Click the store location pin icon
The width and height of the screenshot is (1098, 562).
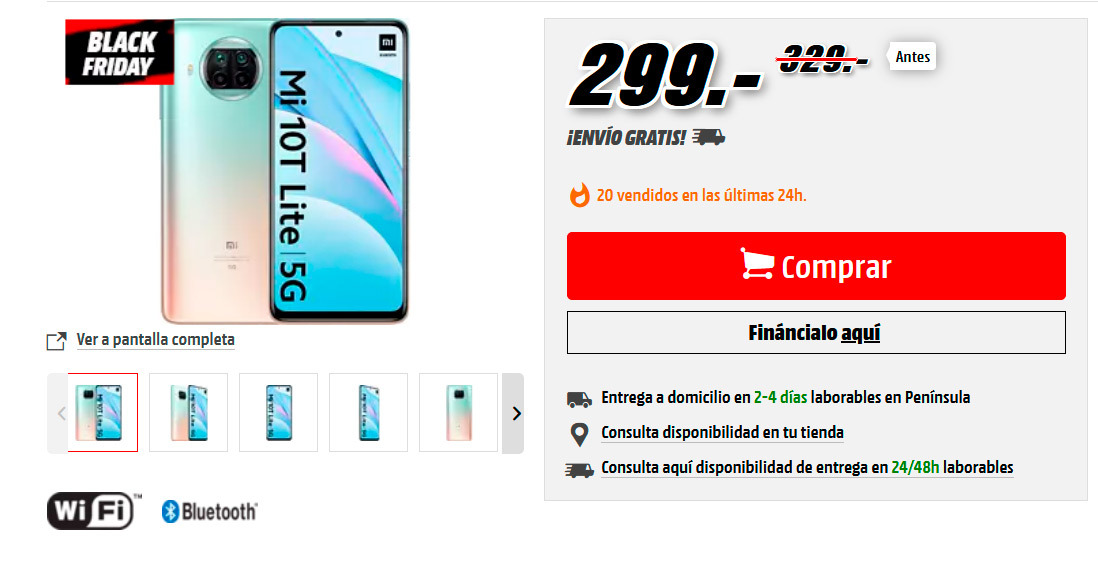click(579, 434)
